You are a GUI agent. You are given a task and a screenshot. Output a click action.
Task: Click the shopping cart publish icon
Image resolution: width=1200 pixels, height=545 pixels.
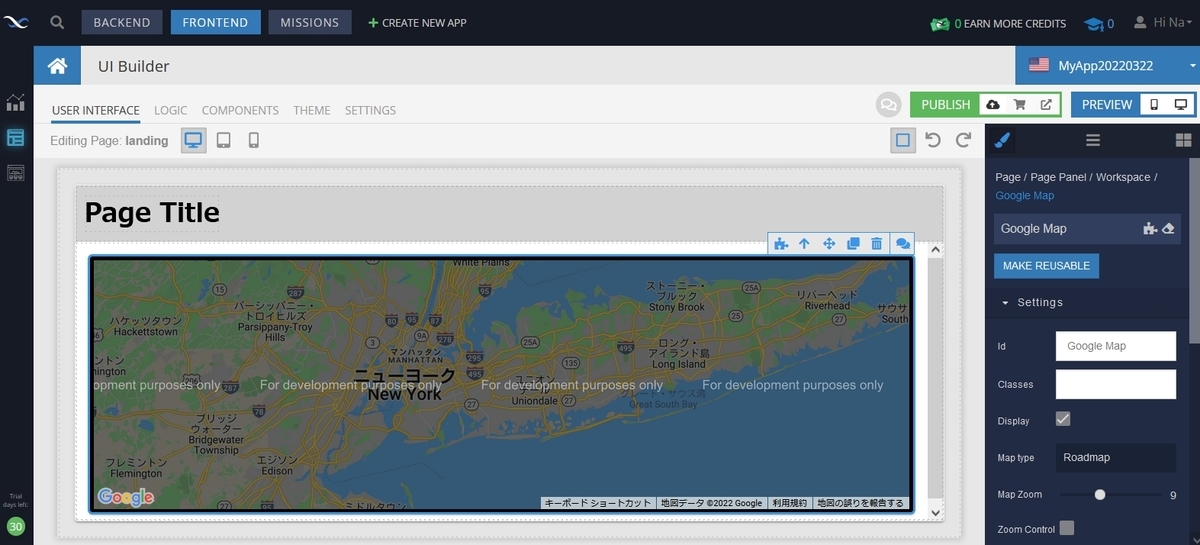pos(1019,104)
